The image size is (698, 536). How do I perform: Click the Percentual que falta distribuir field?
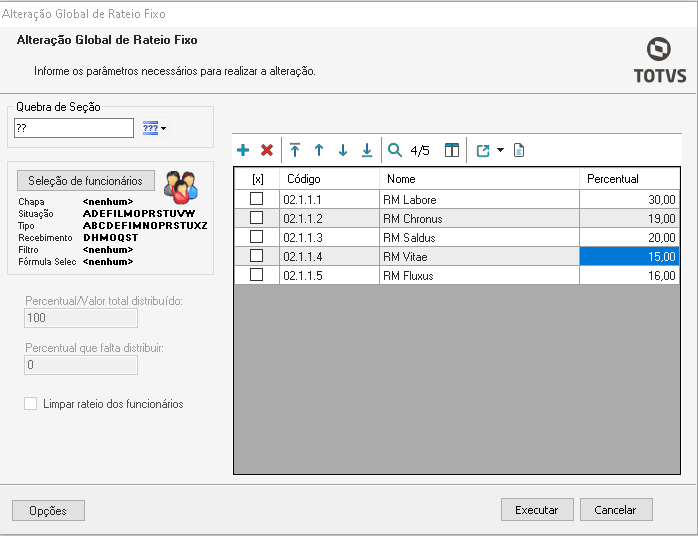coord(81,365)
